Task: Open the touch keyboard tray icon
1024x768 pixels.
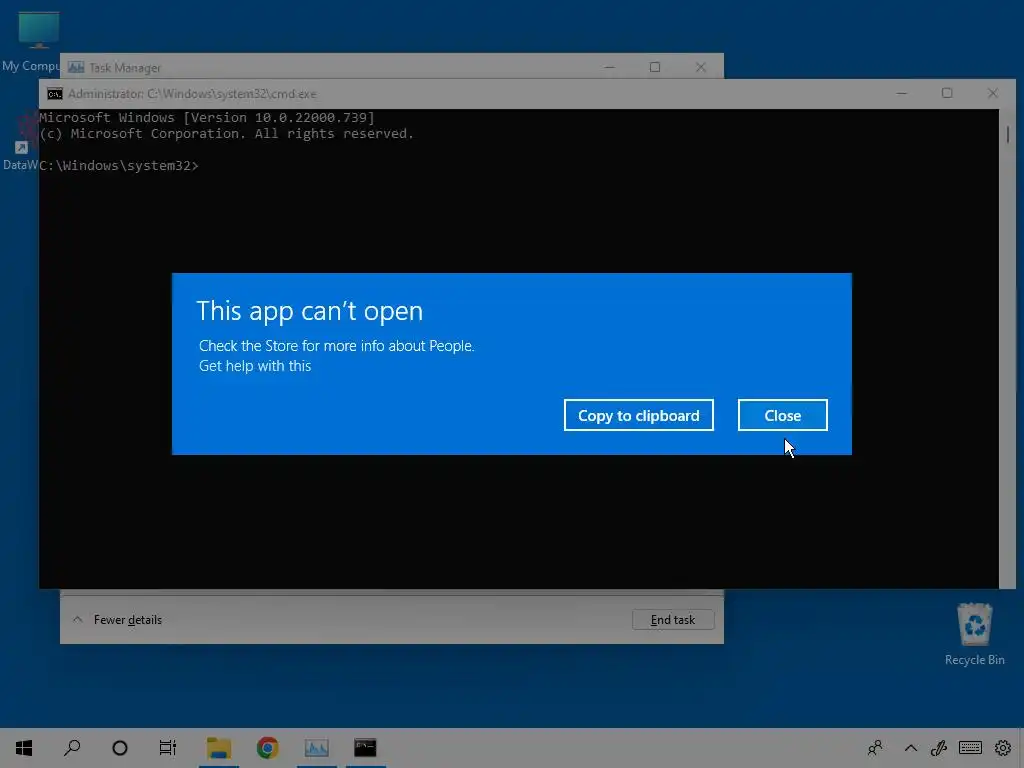Action: (x=970, y=748)
